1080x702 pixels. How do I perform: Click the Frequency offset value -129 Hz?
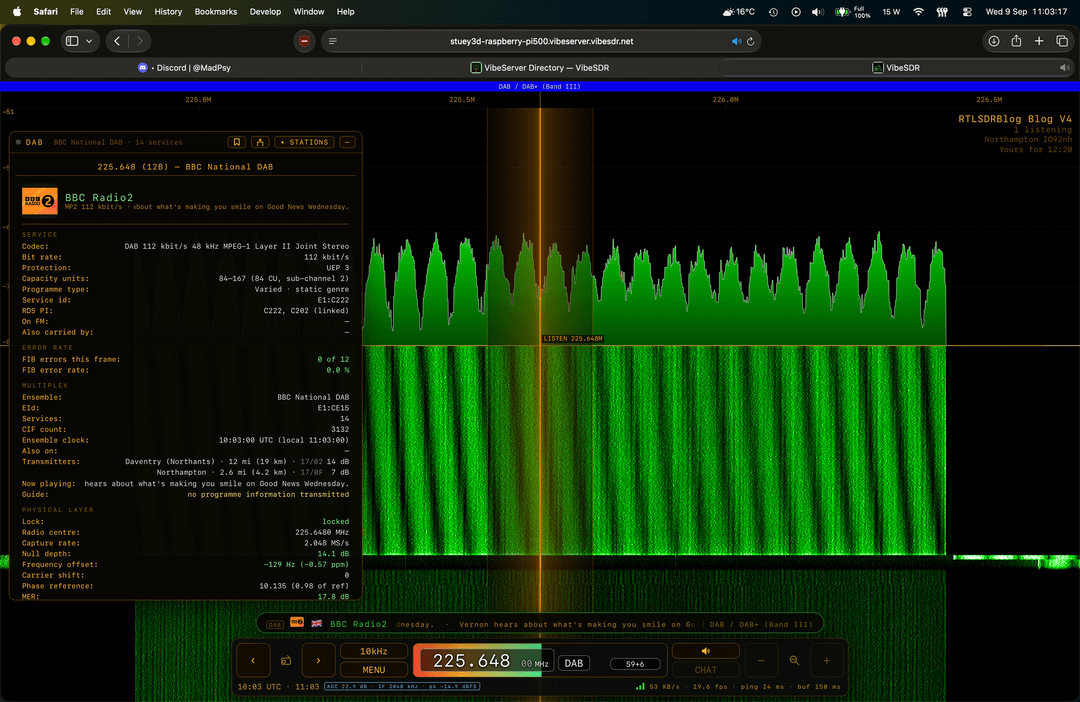click(306, 564)
